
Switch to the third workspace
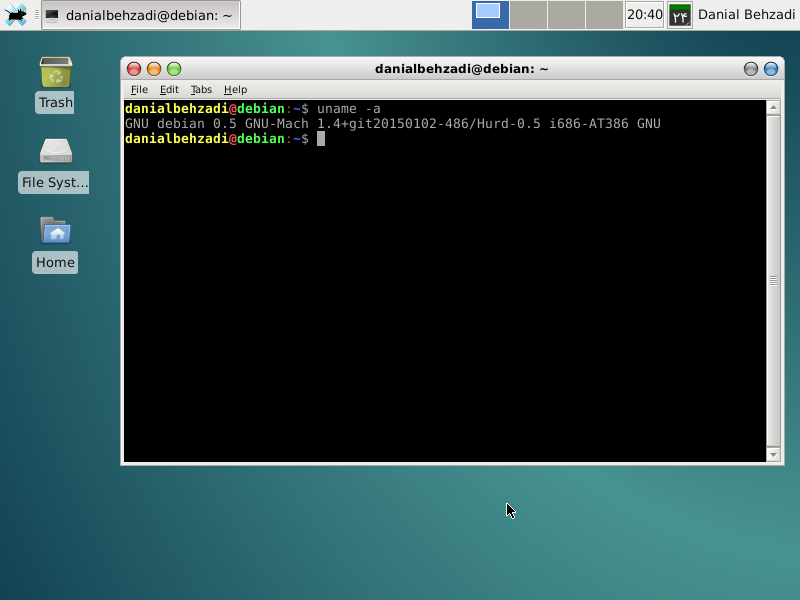point(566,15)
